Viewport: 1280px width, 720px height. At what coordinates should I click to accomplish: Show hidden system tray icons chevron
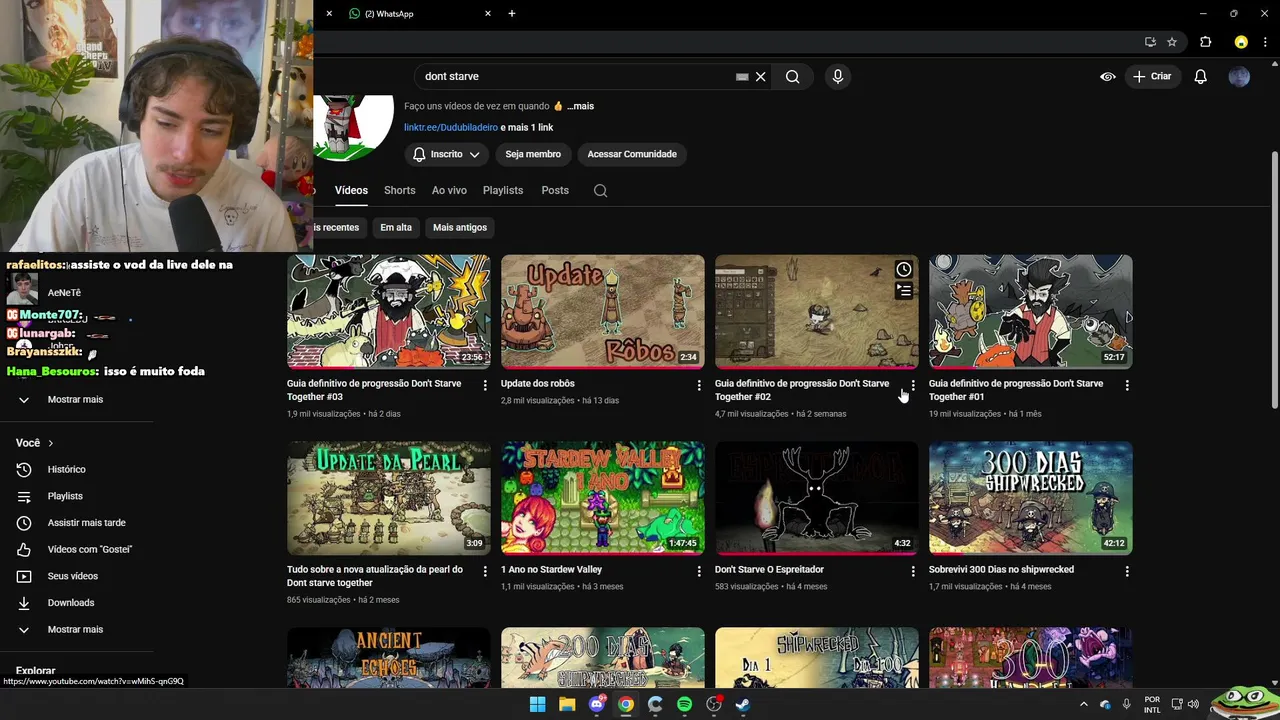(1083, 704)
